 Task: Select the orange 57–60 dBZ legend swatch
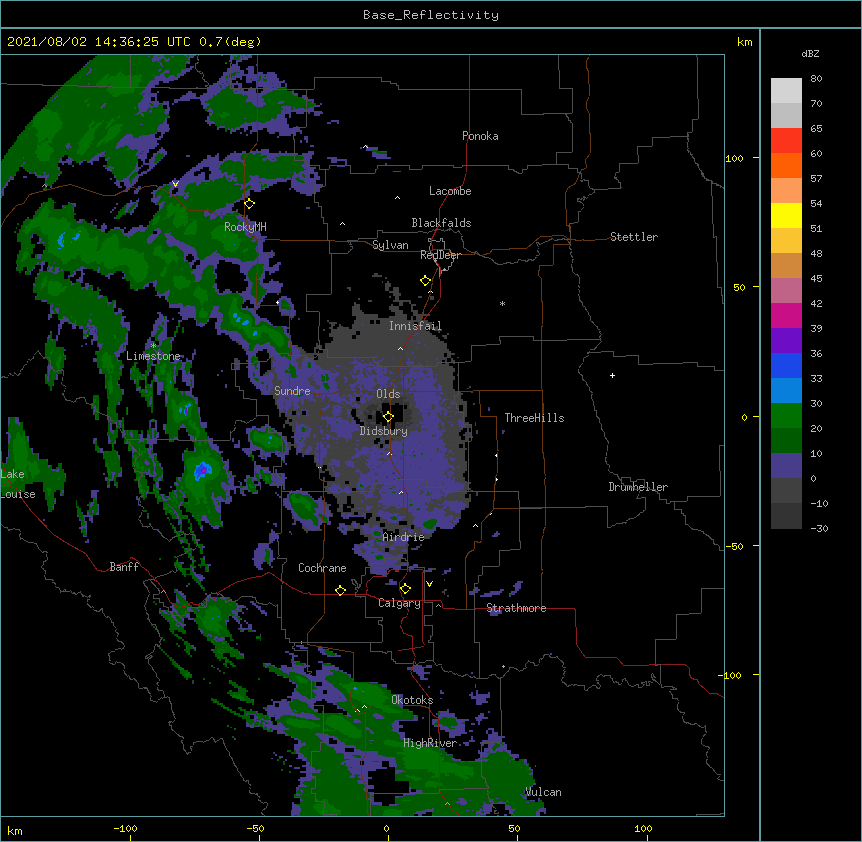786,165
